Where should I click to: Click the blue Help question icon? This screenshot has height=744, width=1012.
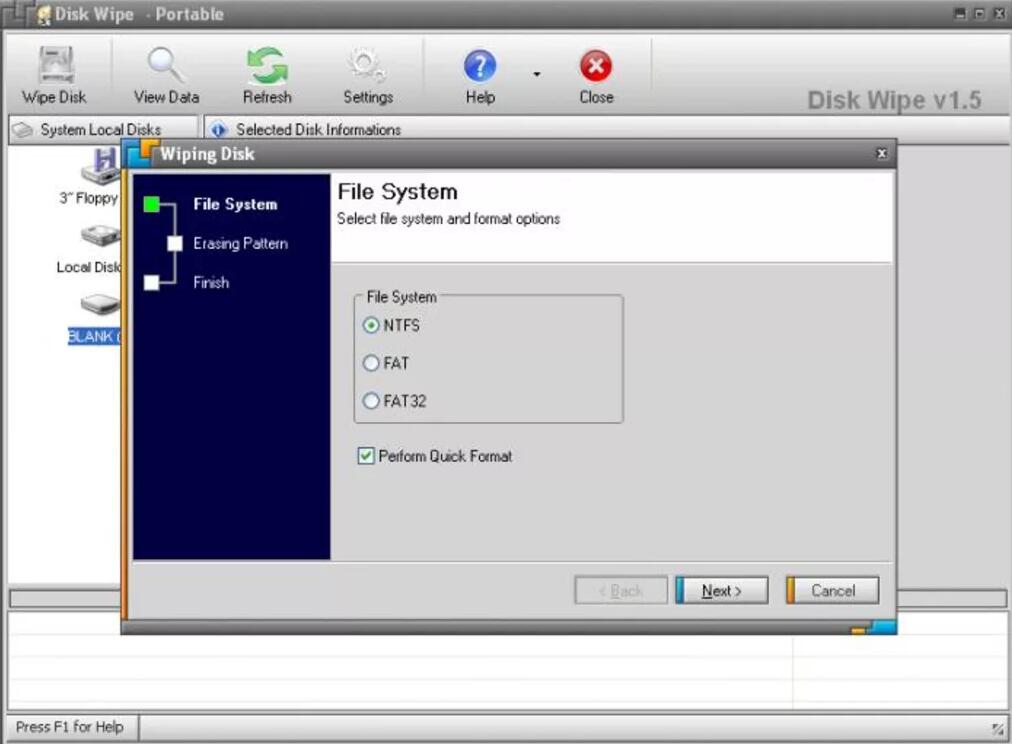(x=480, y=65)
